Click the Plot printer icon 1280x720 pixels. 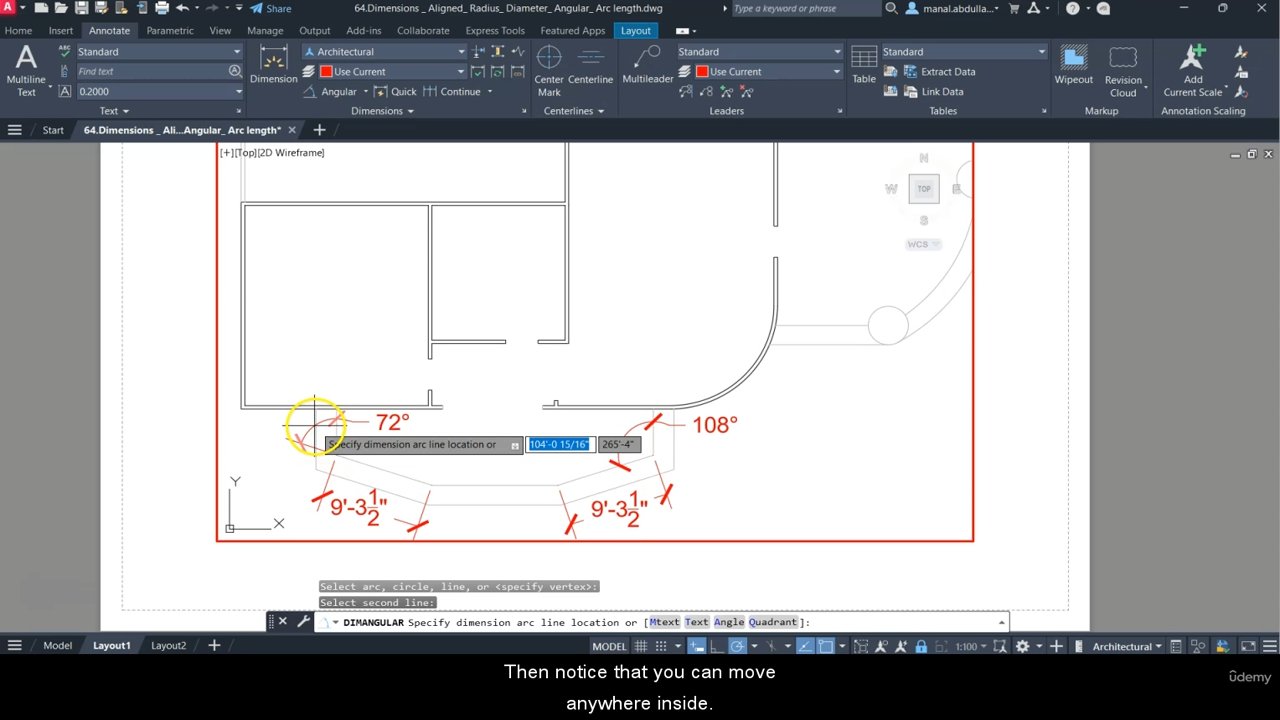pyautogui.click(x=161, y=8)
